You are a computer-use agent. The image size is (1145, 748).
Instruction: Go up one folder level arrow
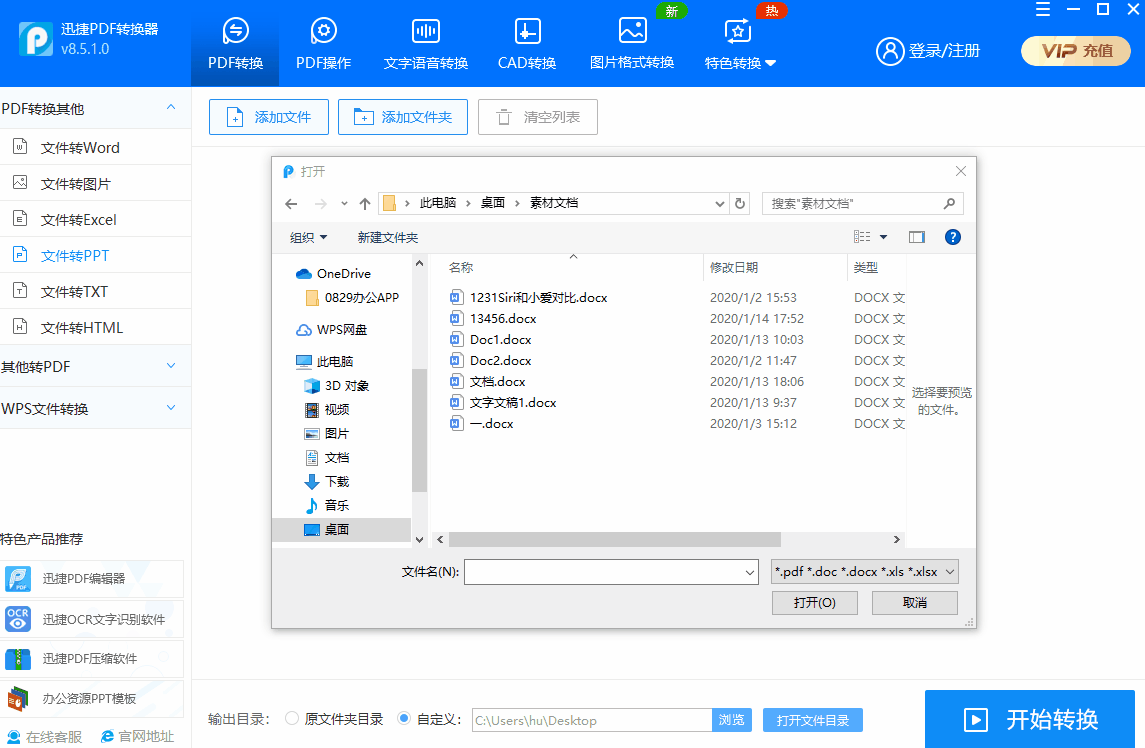[365, 203]
